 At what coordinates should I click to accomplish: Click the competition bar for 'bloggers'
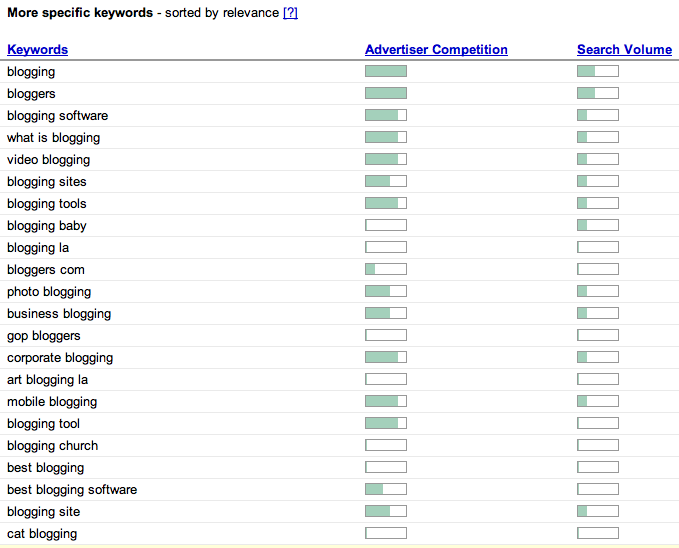coord(386,93)
